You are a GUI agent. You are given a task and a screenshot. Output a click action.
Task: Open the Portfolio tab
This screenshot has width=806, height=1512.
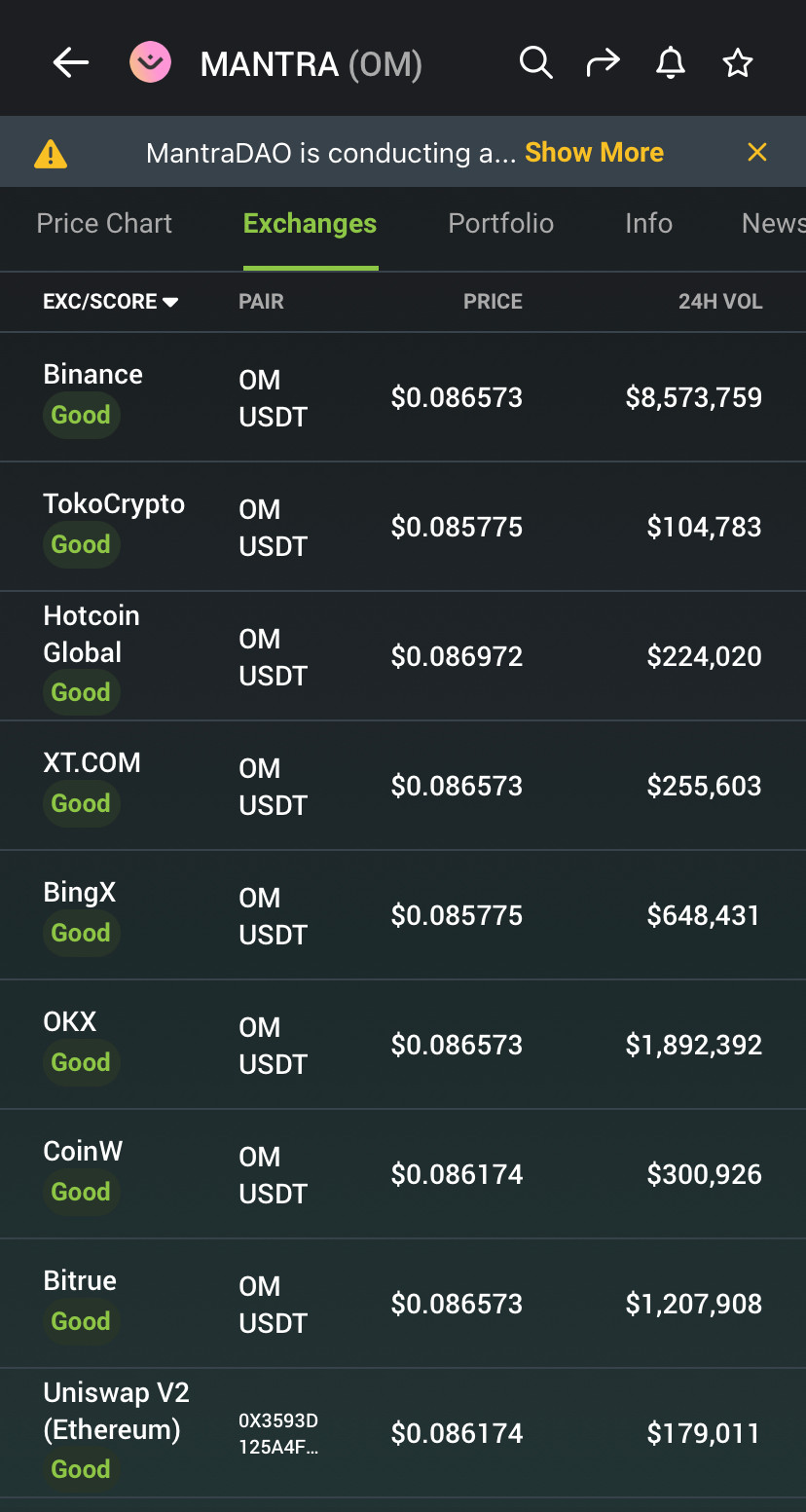(x=500, y=224)
